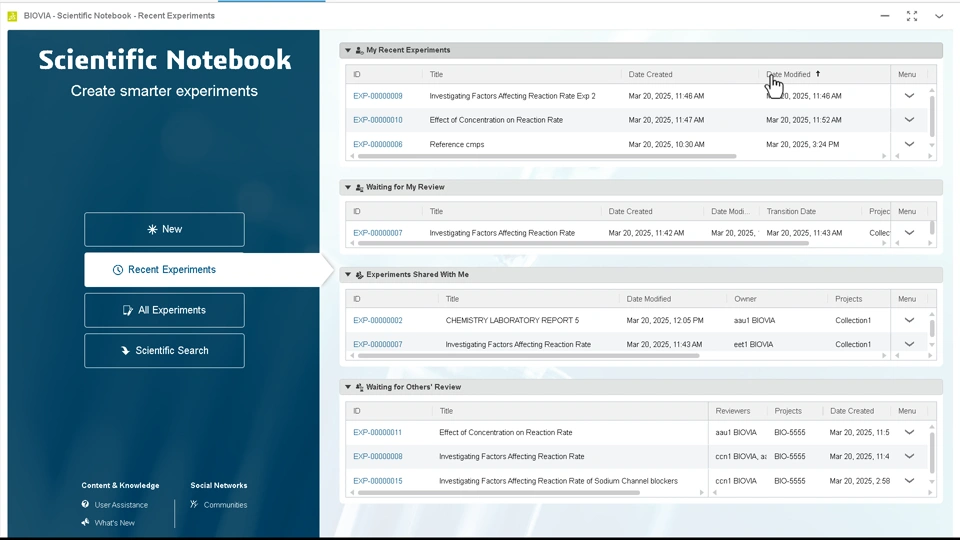The width and height of the screenshot is (960, 540).
Task: Open All Experiments
Action: (x=164, y=310)
